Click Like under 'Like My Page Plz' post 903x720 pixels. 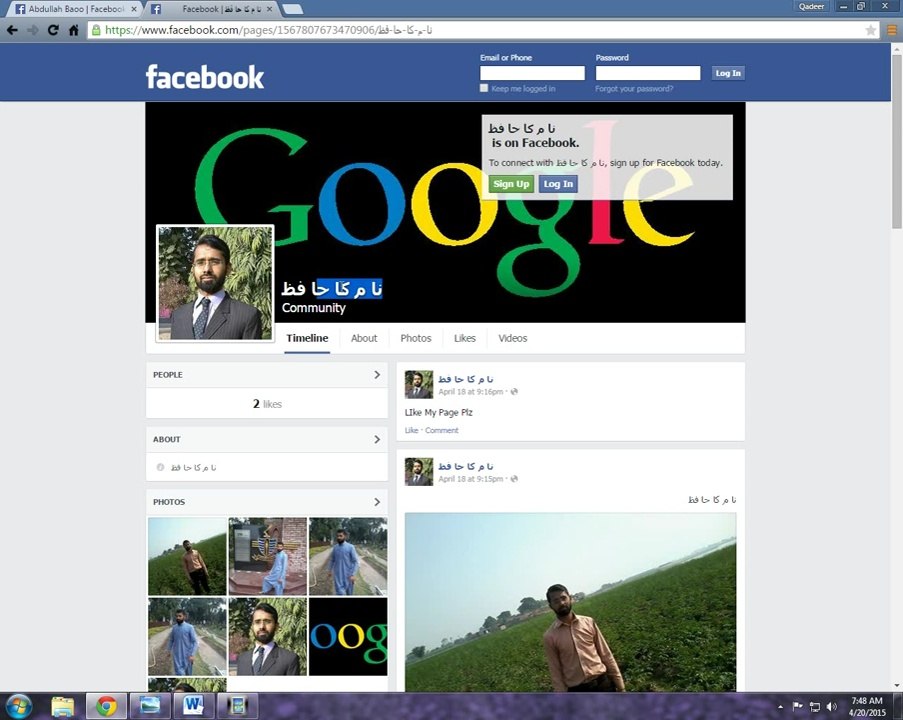pyautogui.click(x=411, y=430)
